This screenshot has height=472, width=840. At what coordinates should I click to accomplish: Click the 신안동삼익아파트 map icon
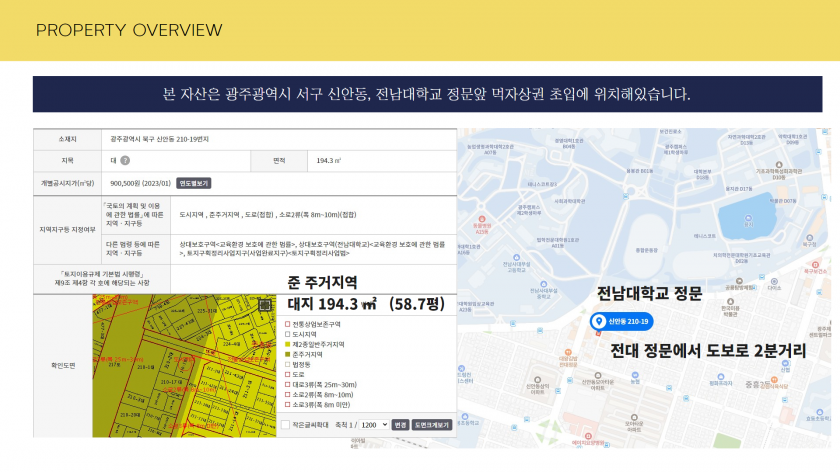click(x=537, y=380)
